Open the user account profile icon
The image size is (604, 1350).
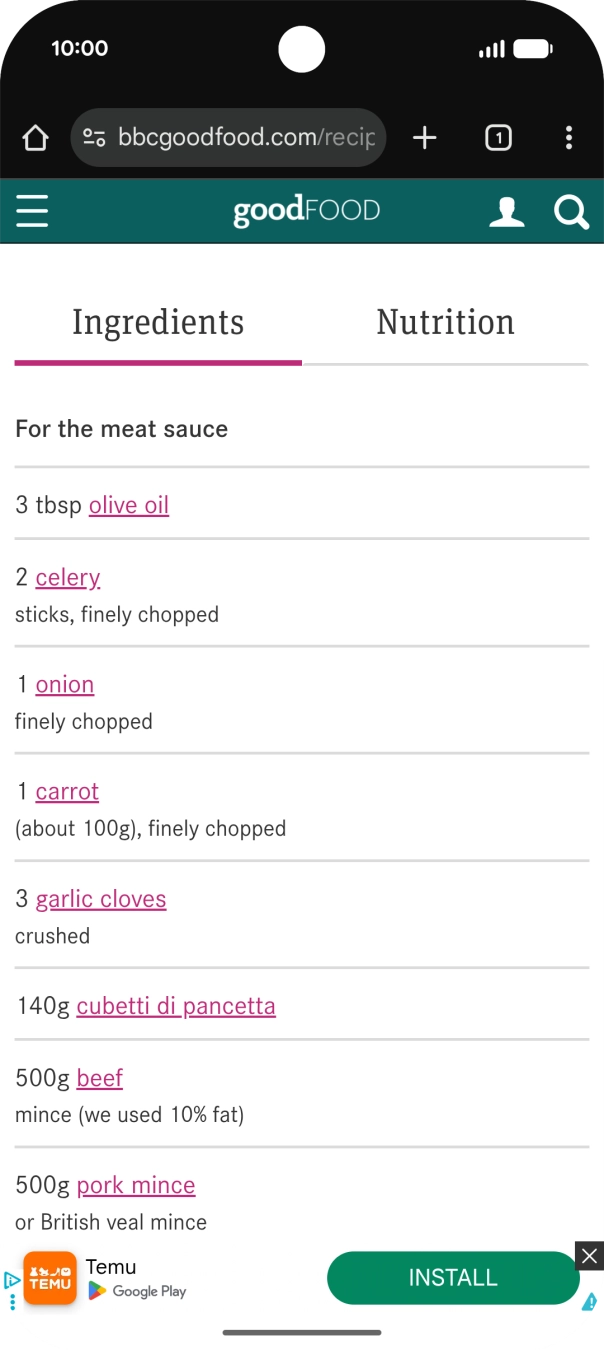point(506,211)
